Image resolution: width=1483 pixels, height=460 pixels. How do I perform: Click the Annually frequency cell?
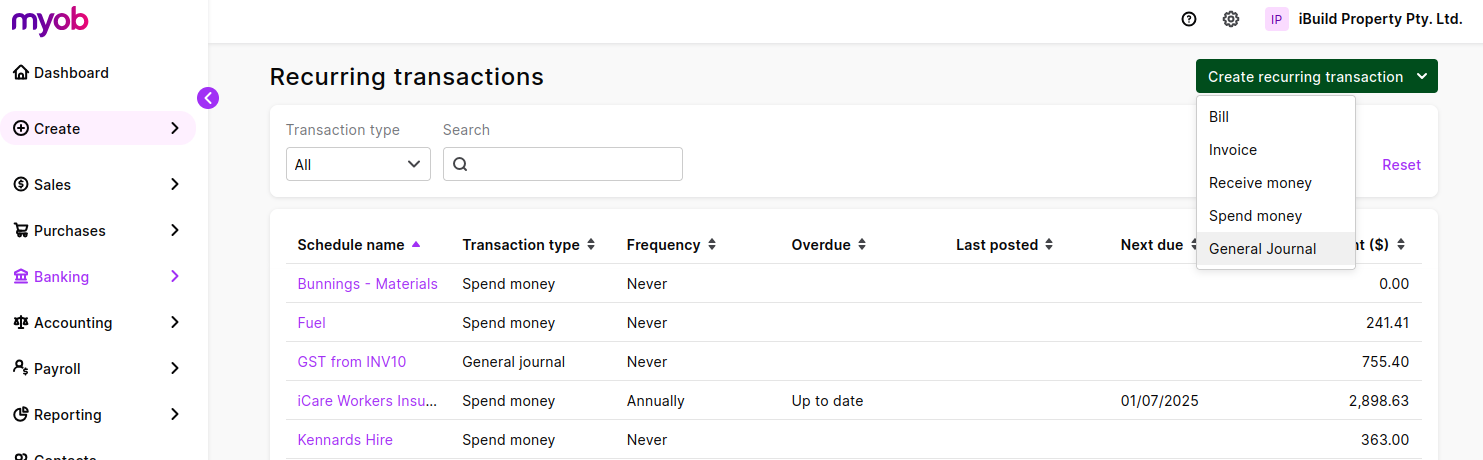[x=656, y=401]
